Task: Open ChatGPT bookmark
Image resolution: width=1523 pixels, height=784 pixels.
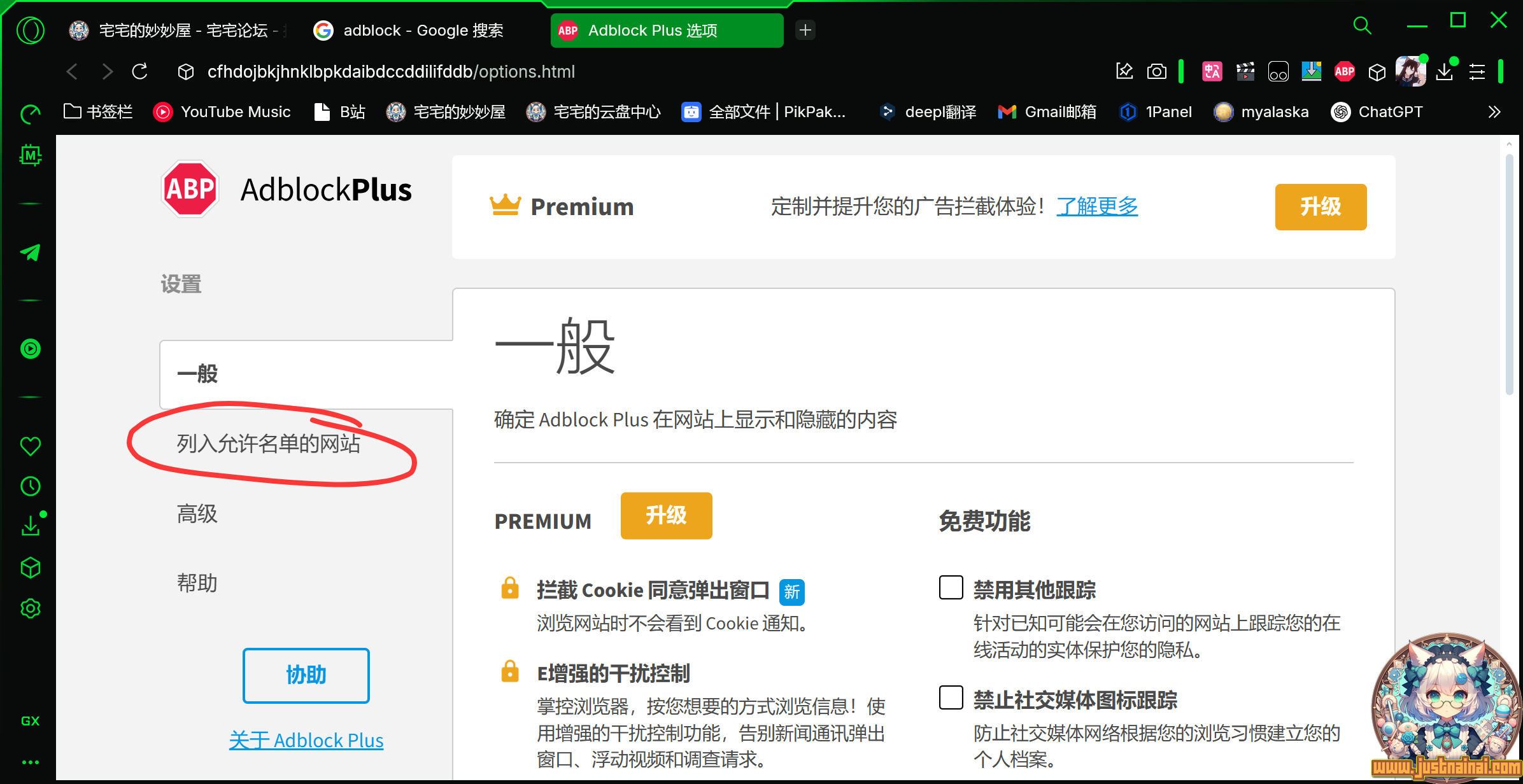Action: tap(1377, 112)
